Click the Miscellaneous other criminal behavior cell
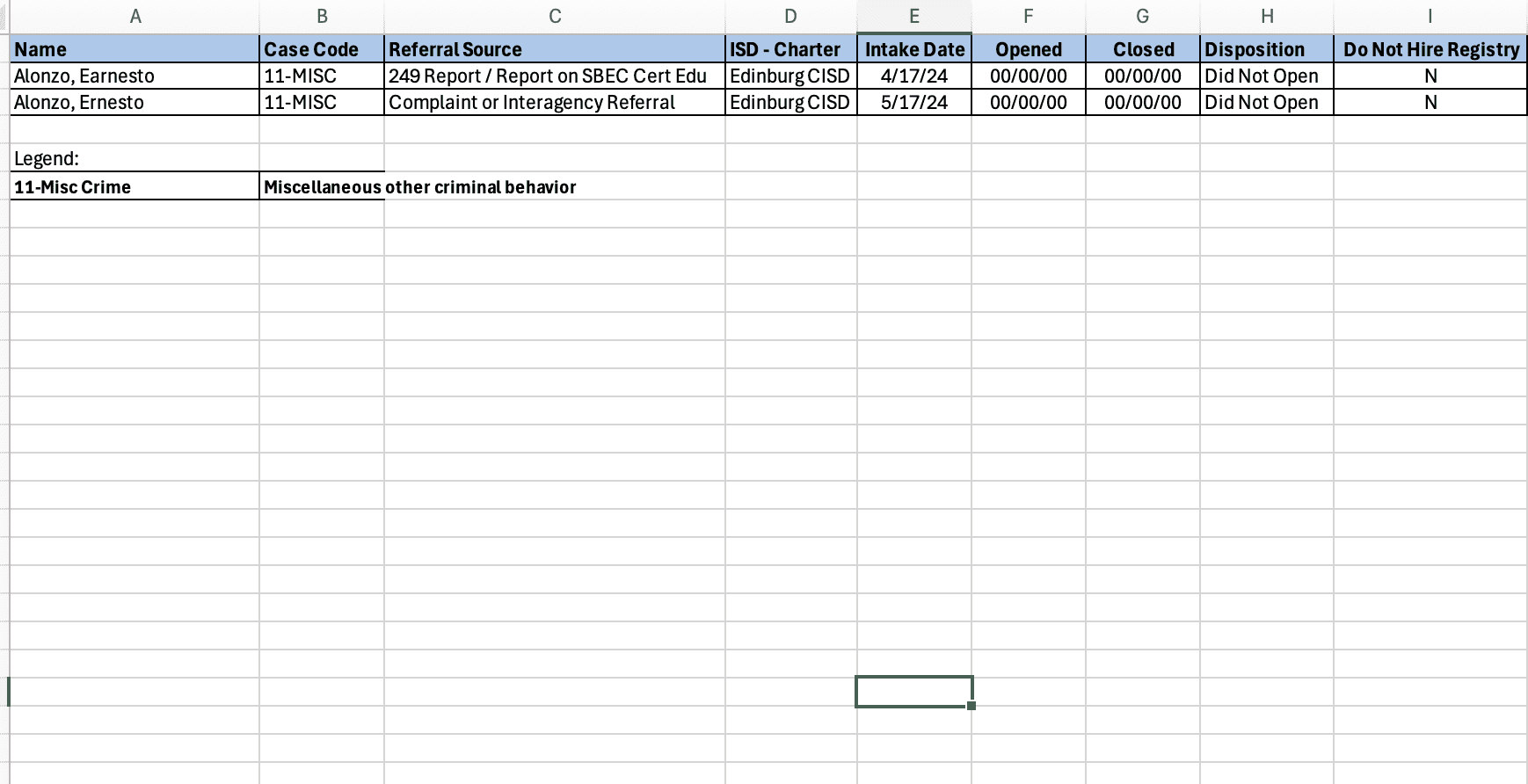The height and width of the screenshot is (784, 1528). click(x=322, y=187)
